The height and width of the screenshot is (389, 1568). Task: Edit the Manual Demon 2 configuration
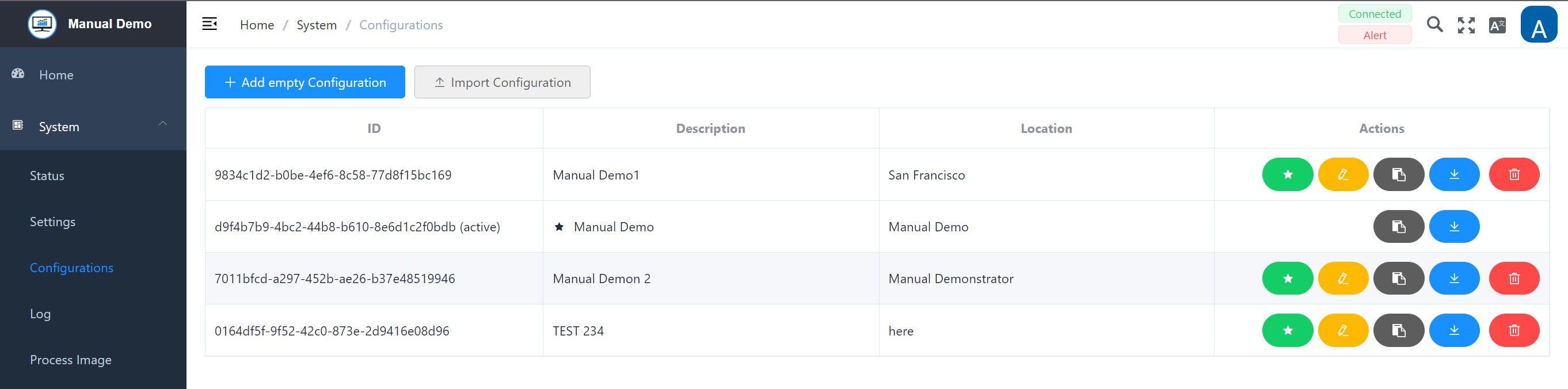pyautogui.click(x=1342, y=279)
